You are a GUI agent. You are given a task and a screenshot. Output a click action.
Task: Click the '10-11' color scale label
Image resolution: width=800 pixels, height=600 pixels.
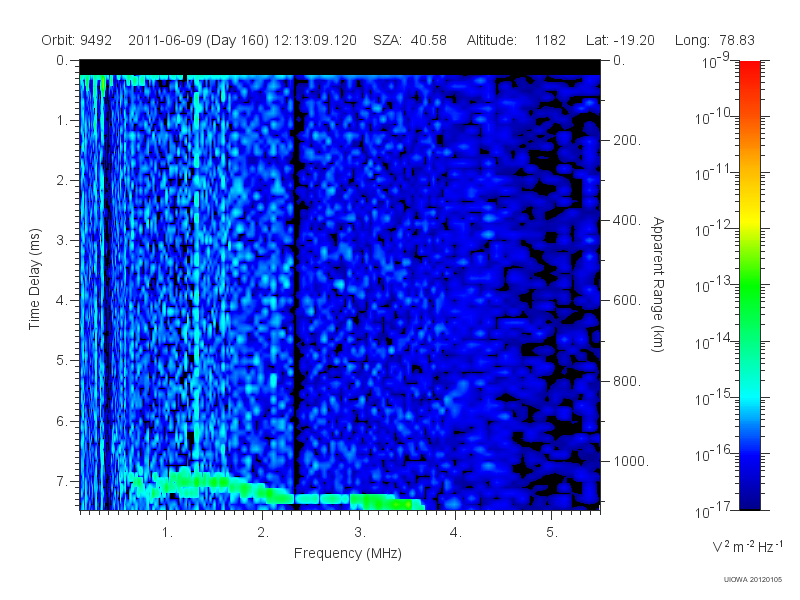pyautogui.click(x=714, y=173)
